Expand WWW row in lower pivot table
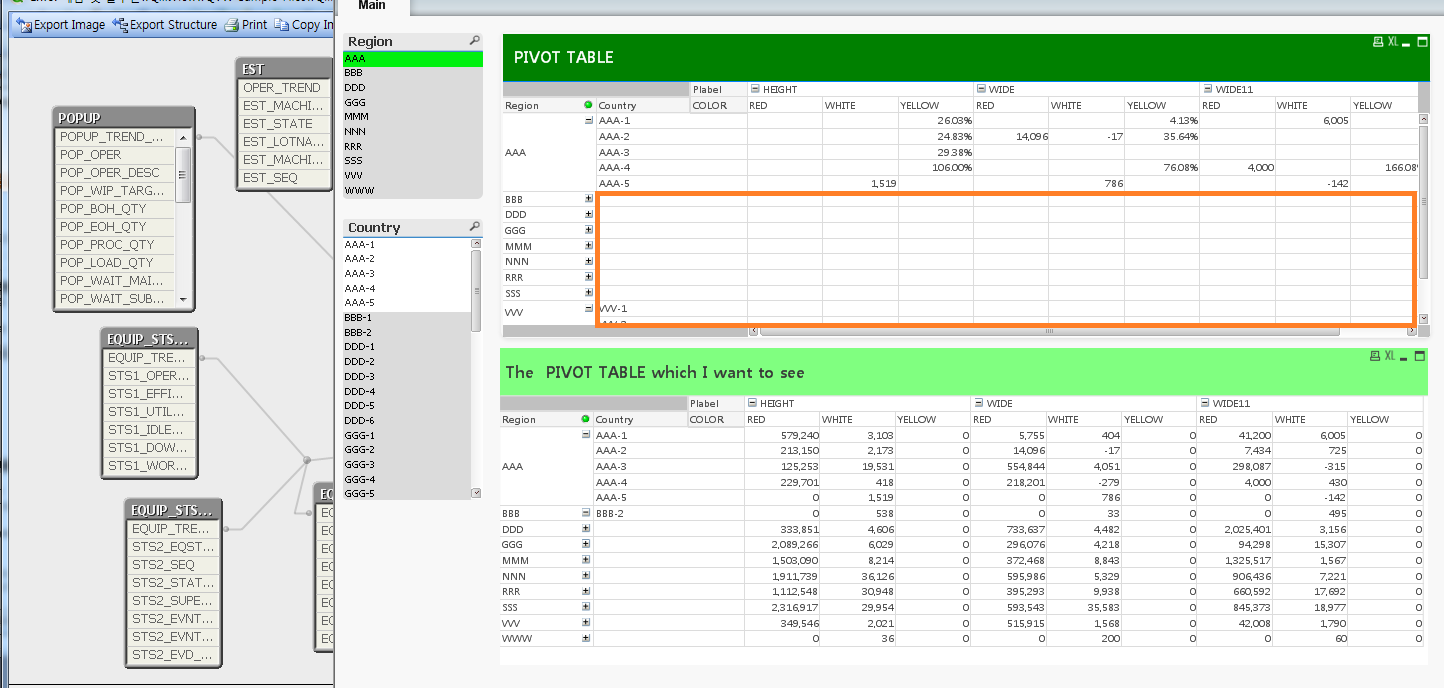Screen dimensions: 1448x696 click(586, 638)
